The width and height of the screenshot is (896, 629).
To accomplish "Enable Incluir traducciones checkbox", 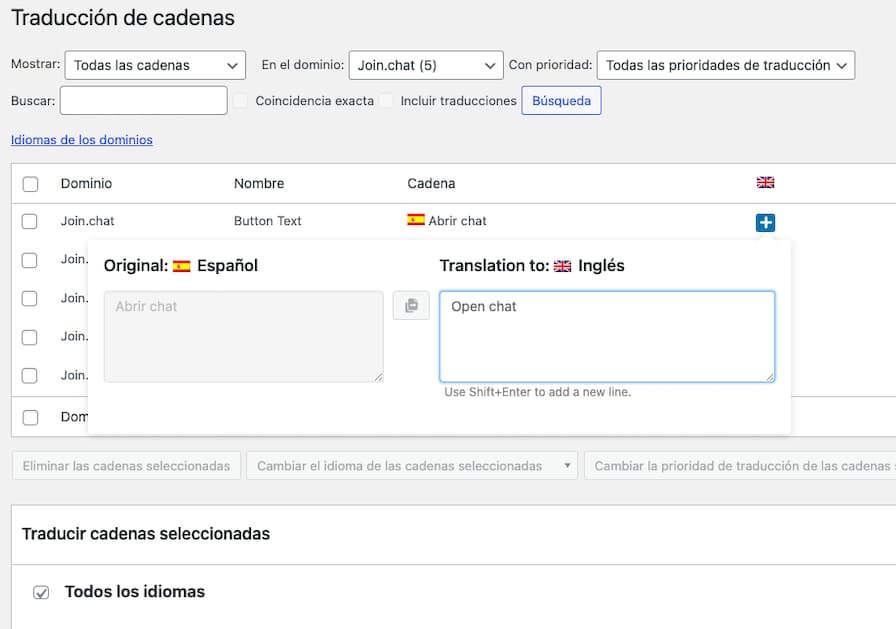I will click(386, 101).
